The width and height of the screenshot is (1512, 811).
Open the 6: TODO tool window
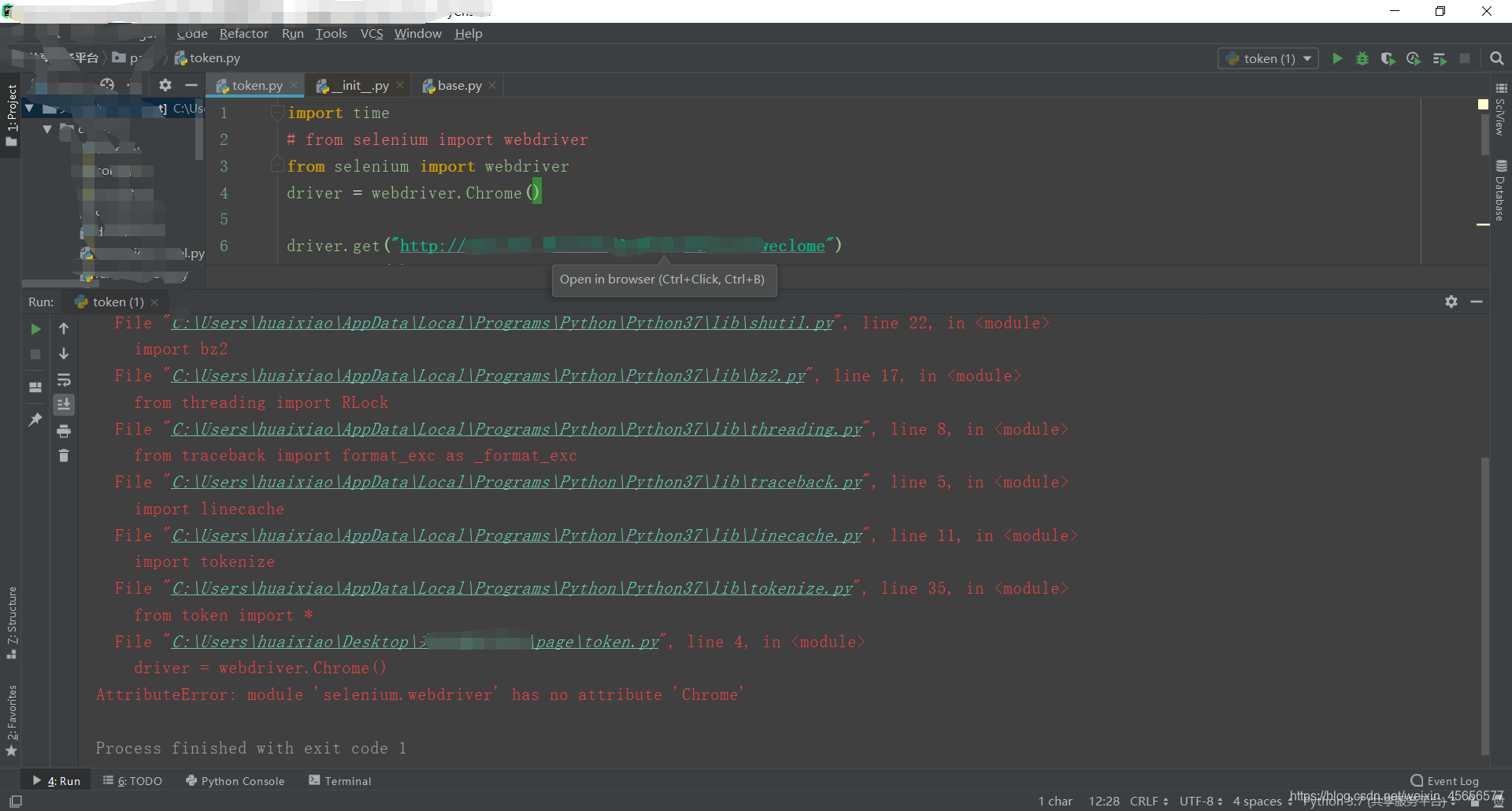pos(132,781)
